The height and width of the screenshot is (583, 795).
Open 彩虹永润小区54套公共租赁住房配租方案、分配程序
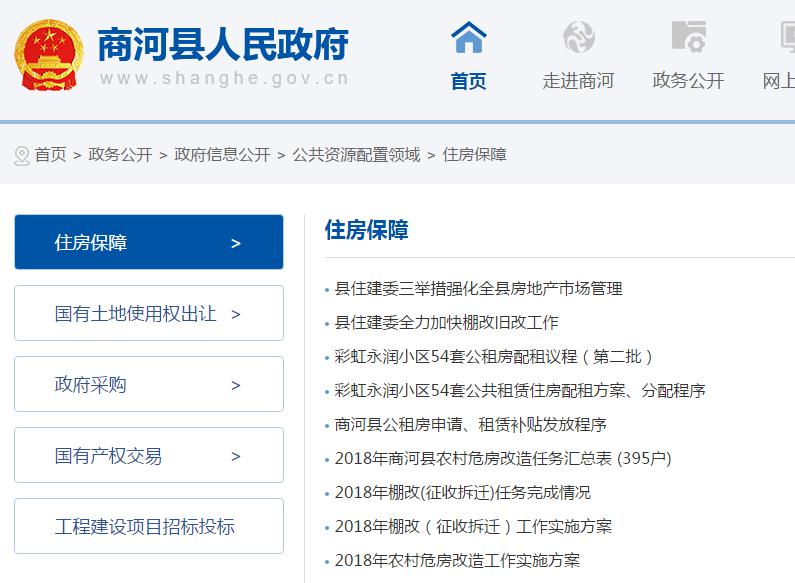520,390
